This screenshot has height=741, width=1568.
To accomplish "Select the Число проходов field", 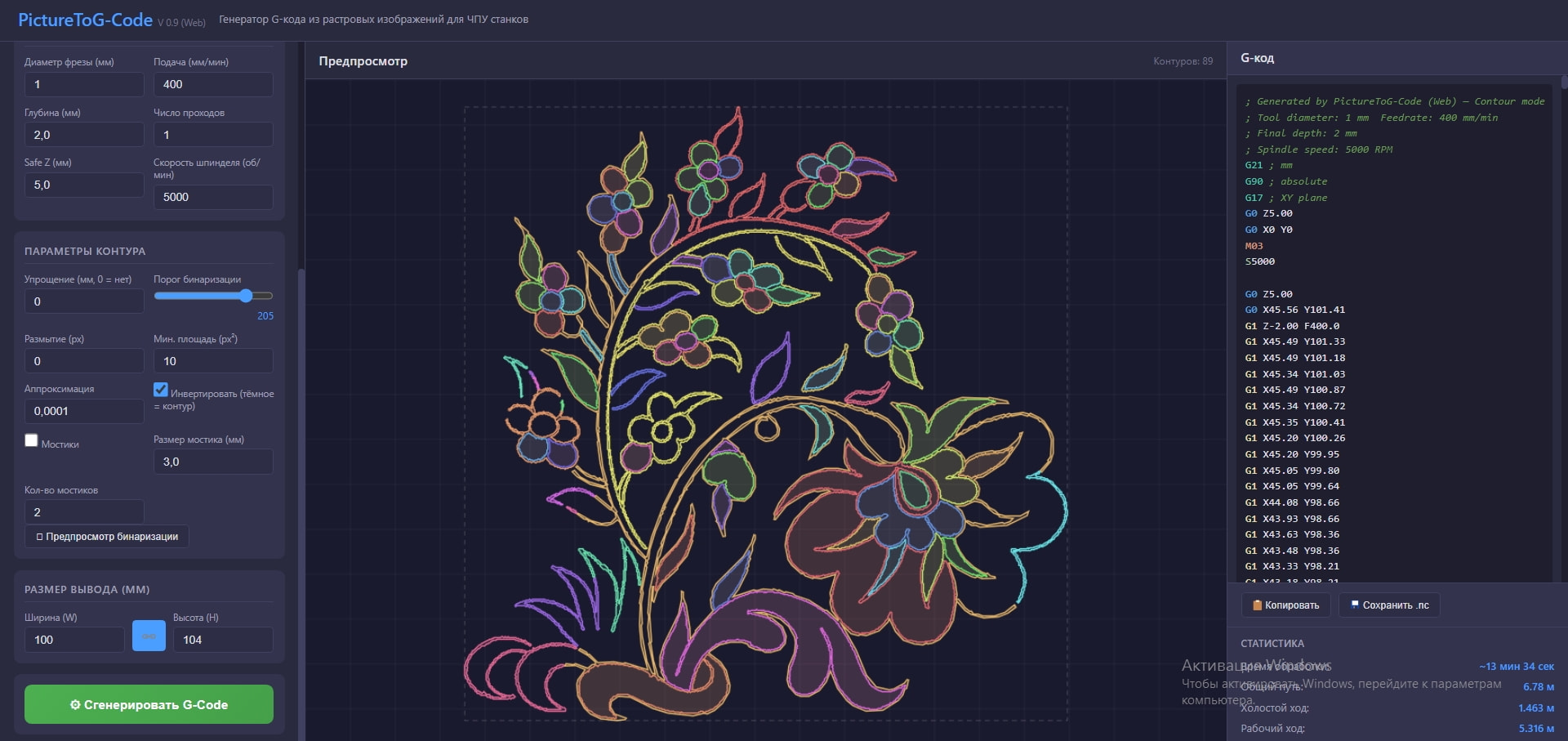I will pos(213,135).
